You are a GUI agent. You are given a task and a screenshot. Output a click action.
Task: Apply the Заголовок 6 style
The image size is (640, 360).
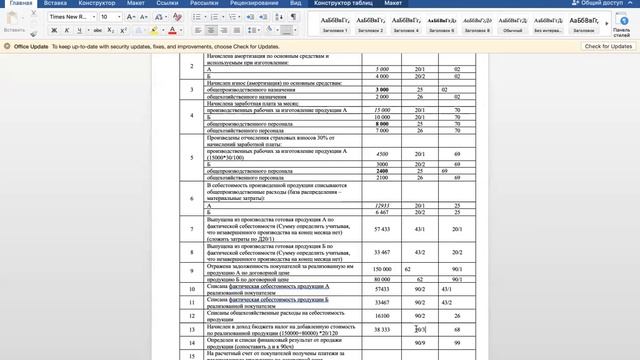coord(442,24)
